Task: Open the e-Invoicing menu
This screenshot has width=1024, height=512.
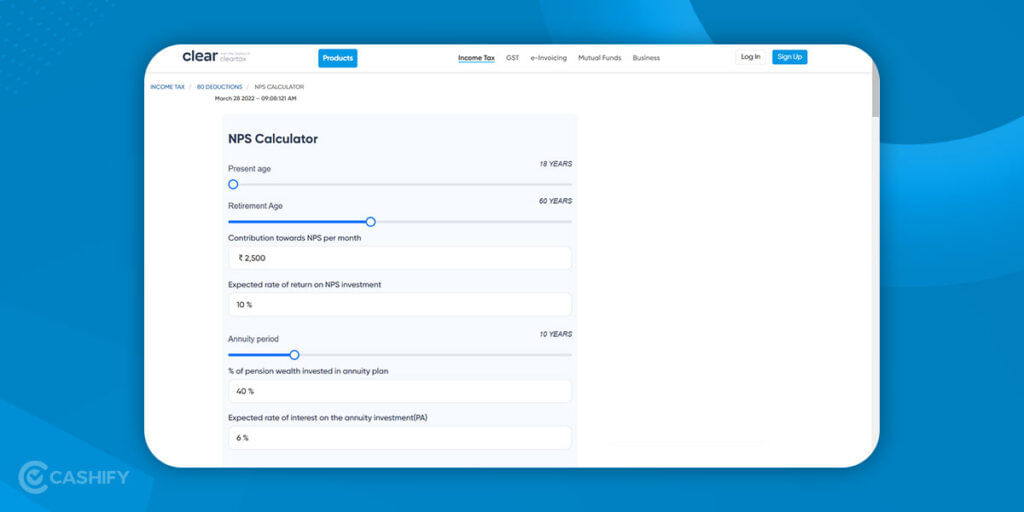Action: (549, 58)
